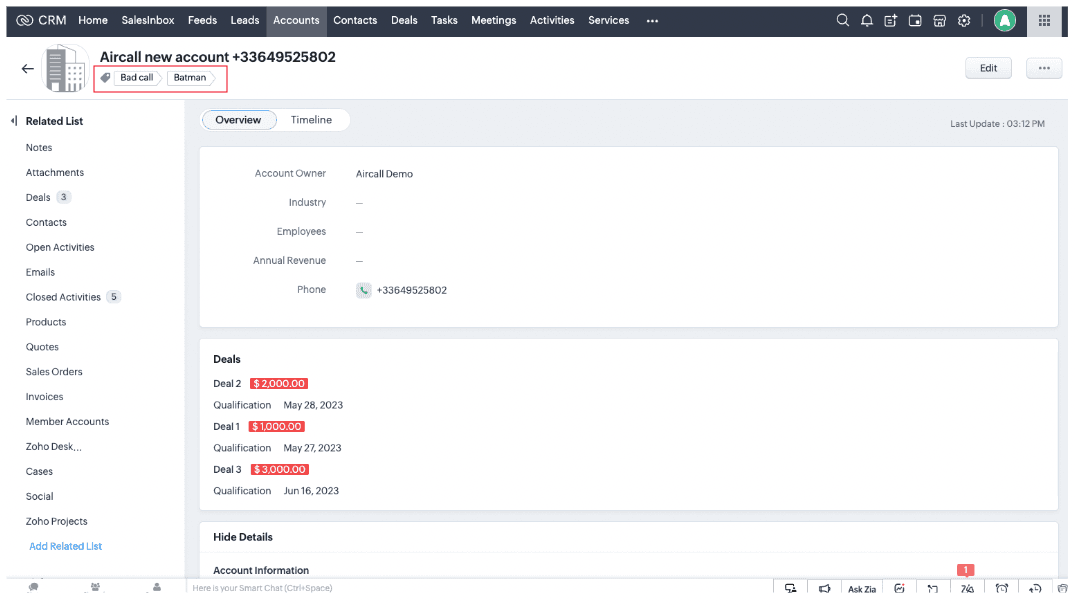The height and width of the screenshot is (607, 1075).
Task: Open the Deals module in top menu
Action: tap(404, 20)
